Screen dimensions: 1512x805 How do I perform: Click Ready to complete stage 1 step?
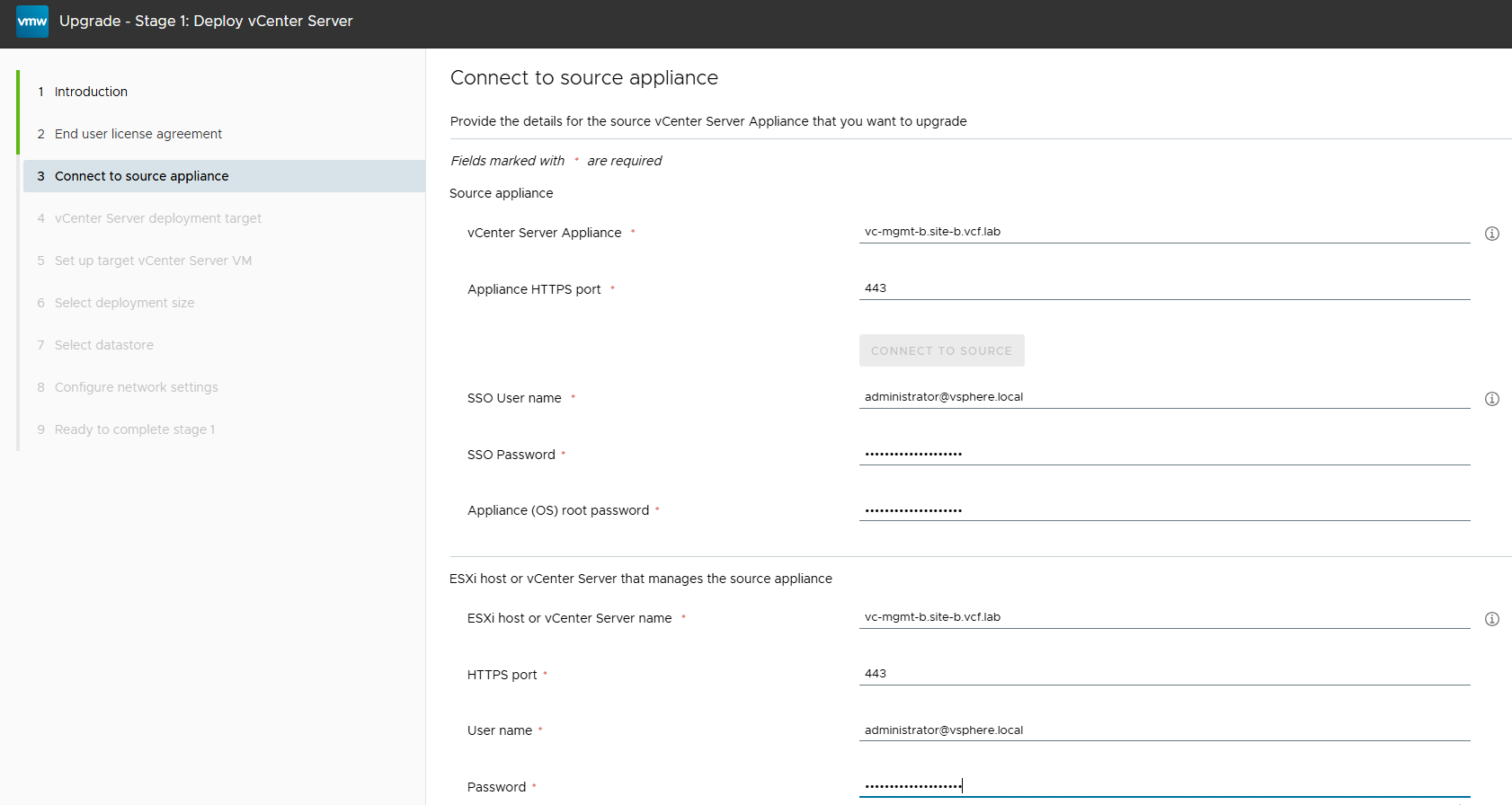(x=134, y=429)
